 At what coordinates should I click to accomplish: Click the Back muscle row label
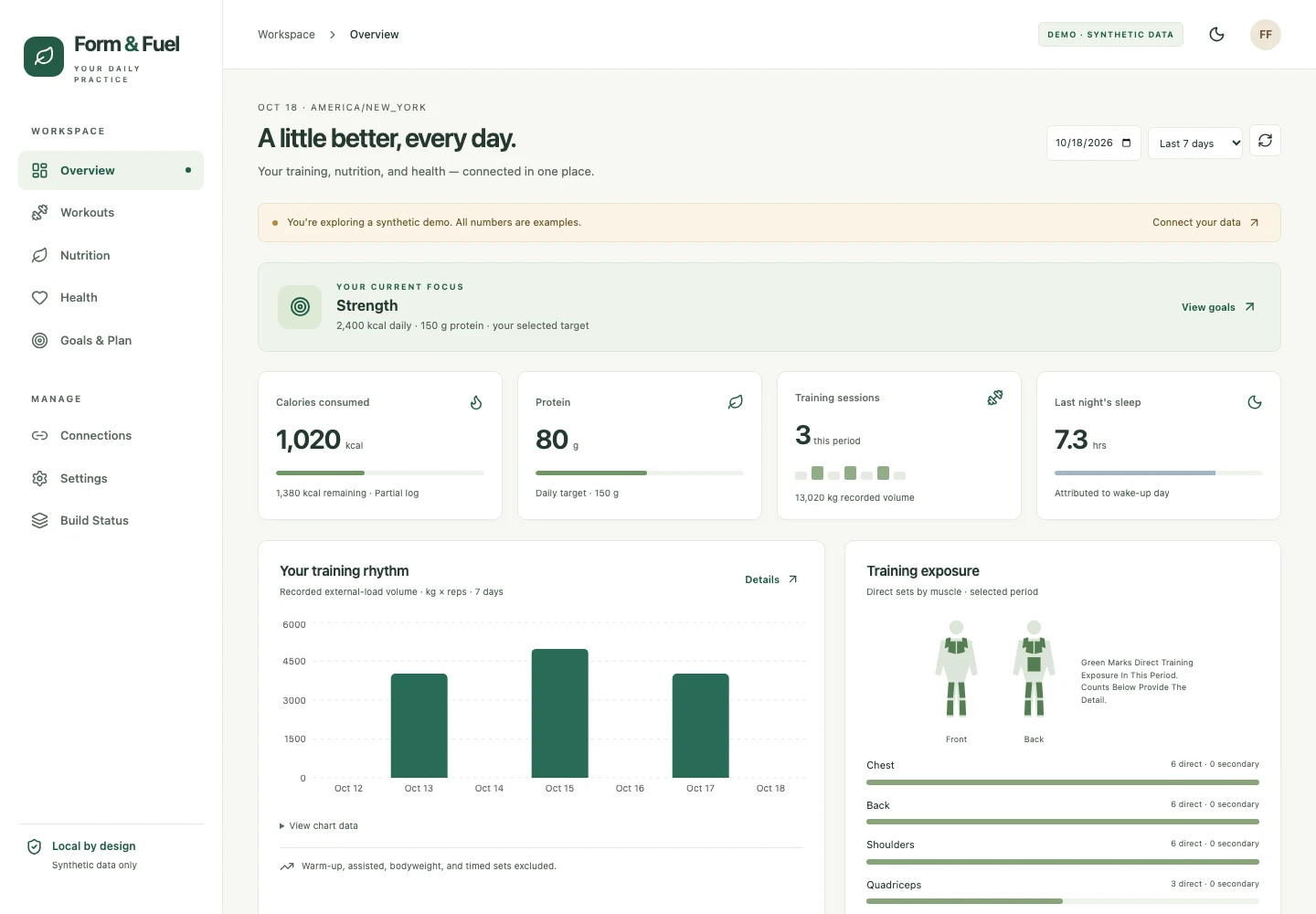(878, 805)
